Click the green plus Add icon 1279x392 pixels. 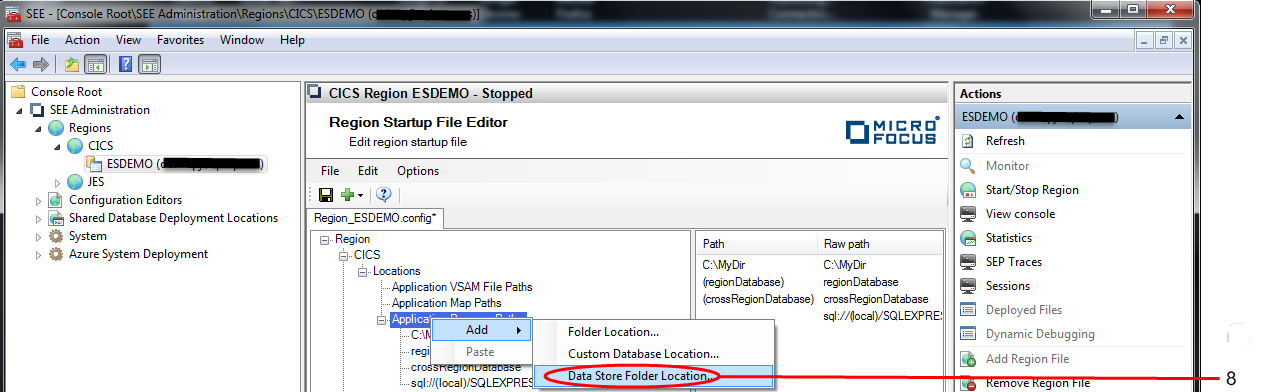(347, 194)
